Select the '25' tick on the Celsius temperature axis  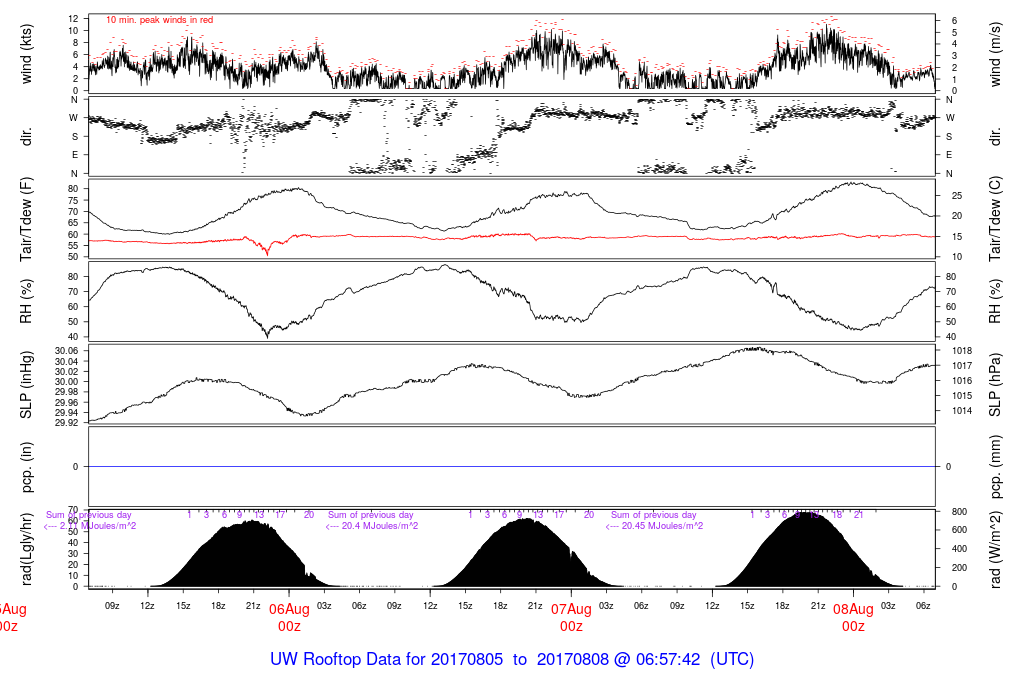coord(957,196)
